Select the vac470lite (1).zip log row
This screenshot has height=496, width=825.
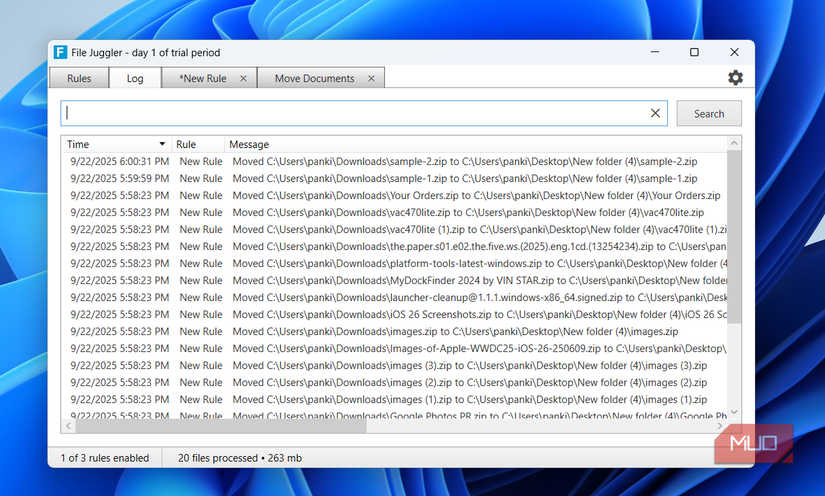coord(395,229)
